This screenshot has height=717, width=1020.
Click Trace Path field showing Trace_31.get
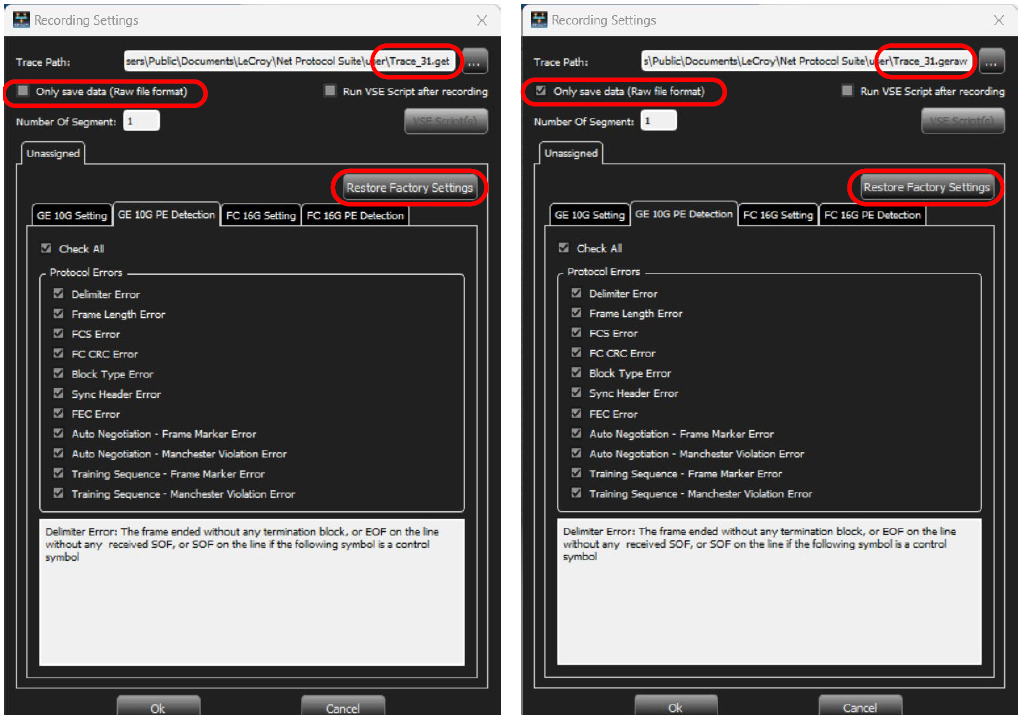[293, 62]
